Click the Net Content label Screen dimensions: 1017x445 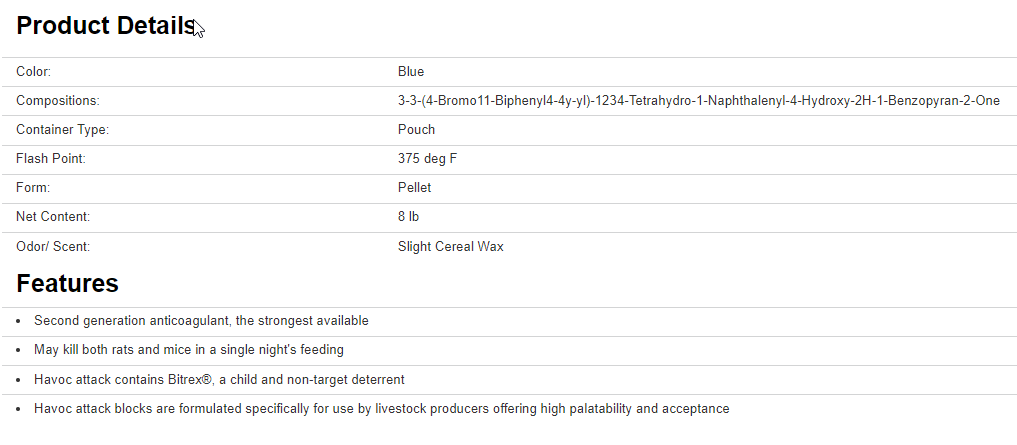click(53, 217)
